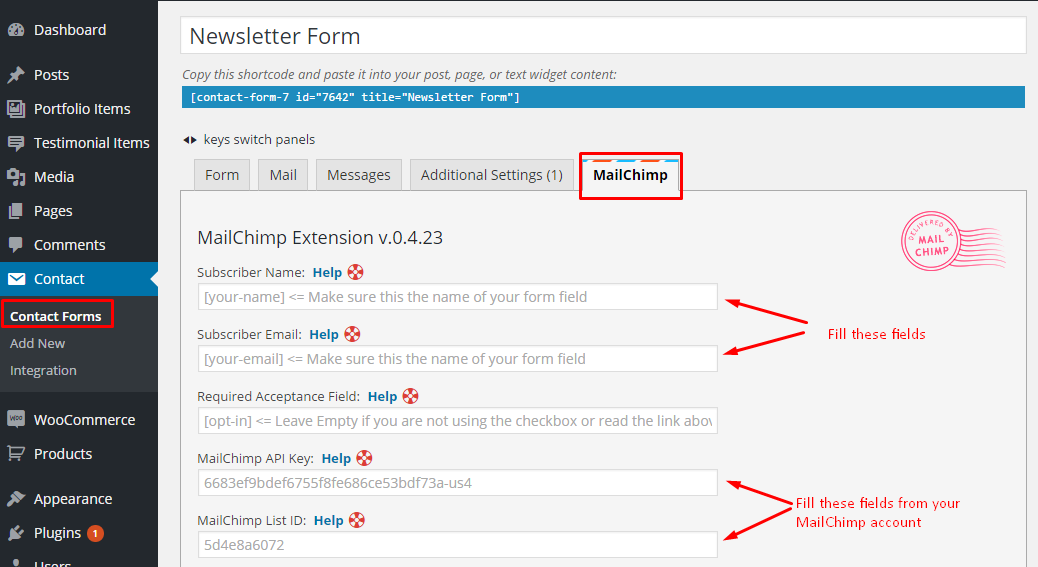The image size is (1038, 567).
Task: Click the Dashboard gauge icon
Action: (x=16, y=30)
